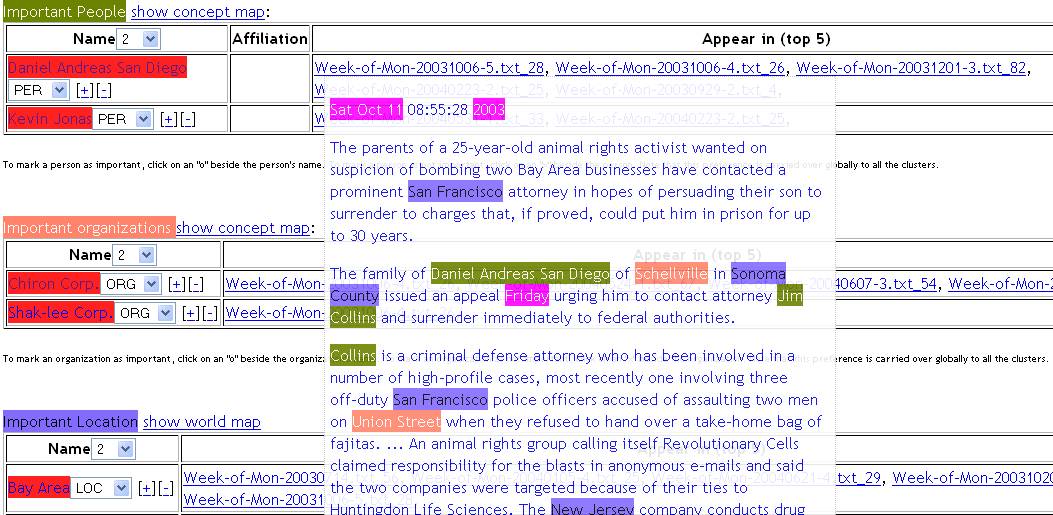Expand Name count dropdown in organizations table
The width and height of the screenshot is (1053, 515).
(135, 255)
